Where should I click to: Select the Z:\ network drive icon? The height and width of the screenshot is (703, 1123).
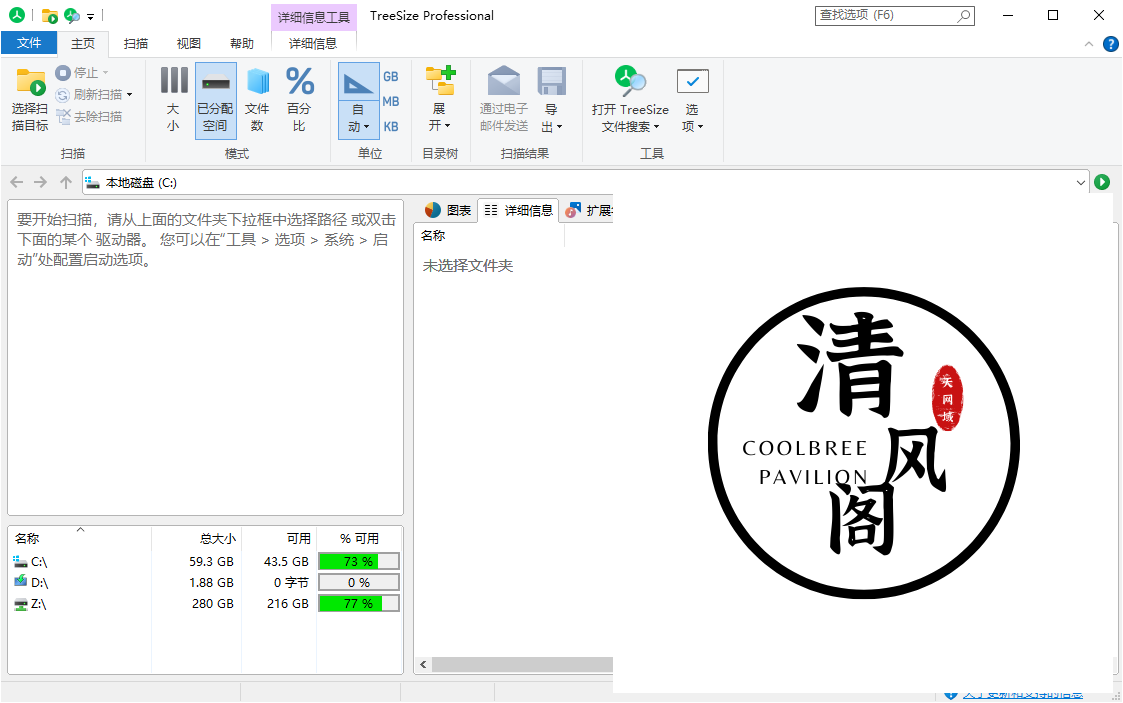[x=20, y=603]
